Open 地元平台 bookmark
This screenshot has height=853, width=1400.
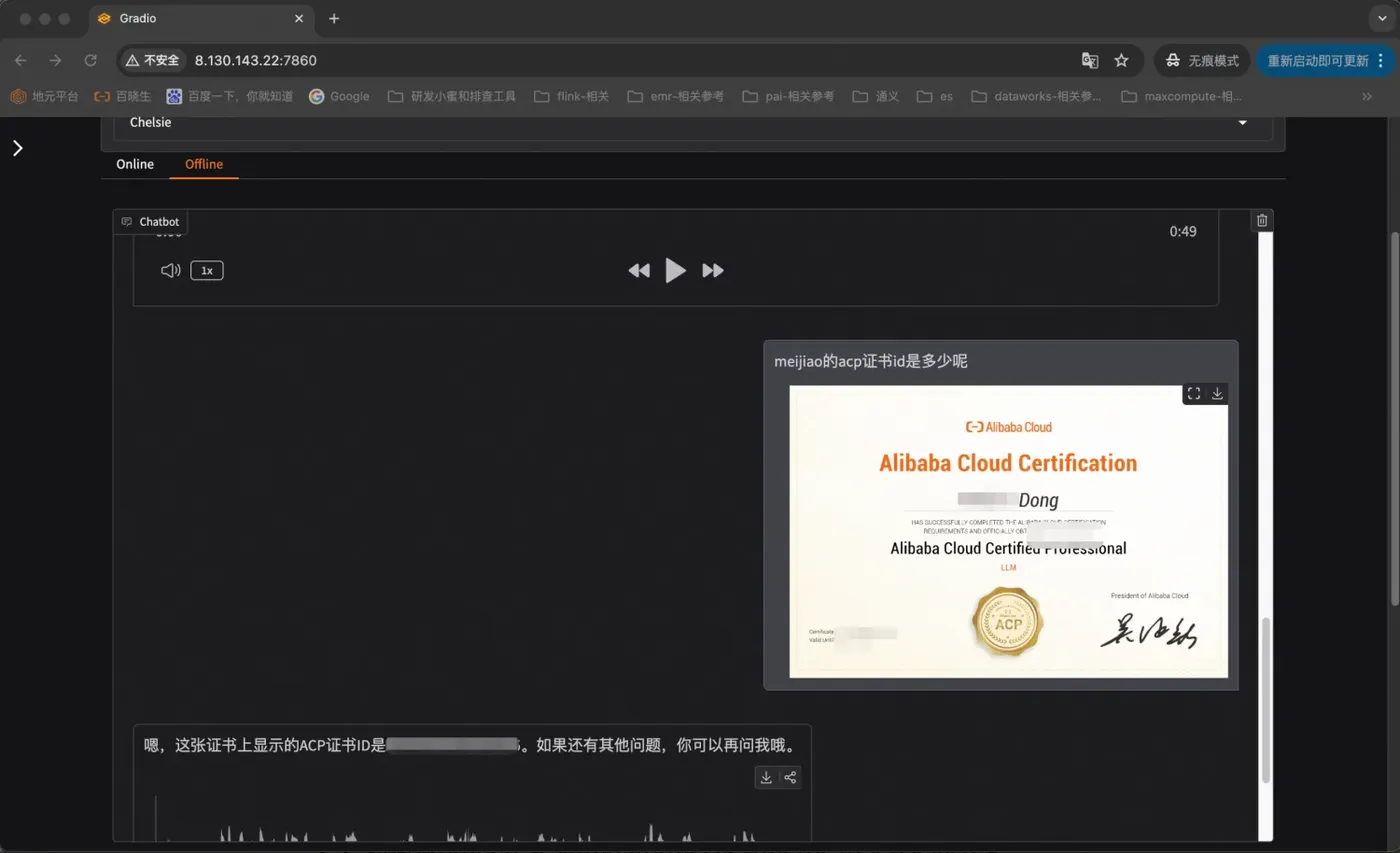click(x=44, y=96)
